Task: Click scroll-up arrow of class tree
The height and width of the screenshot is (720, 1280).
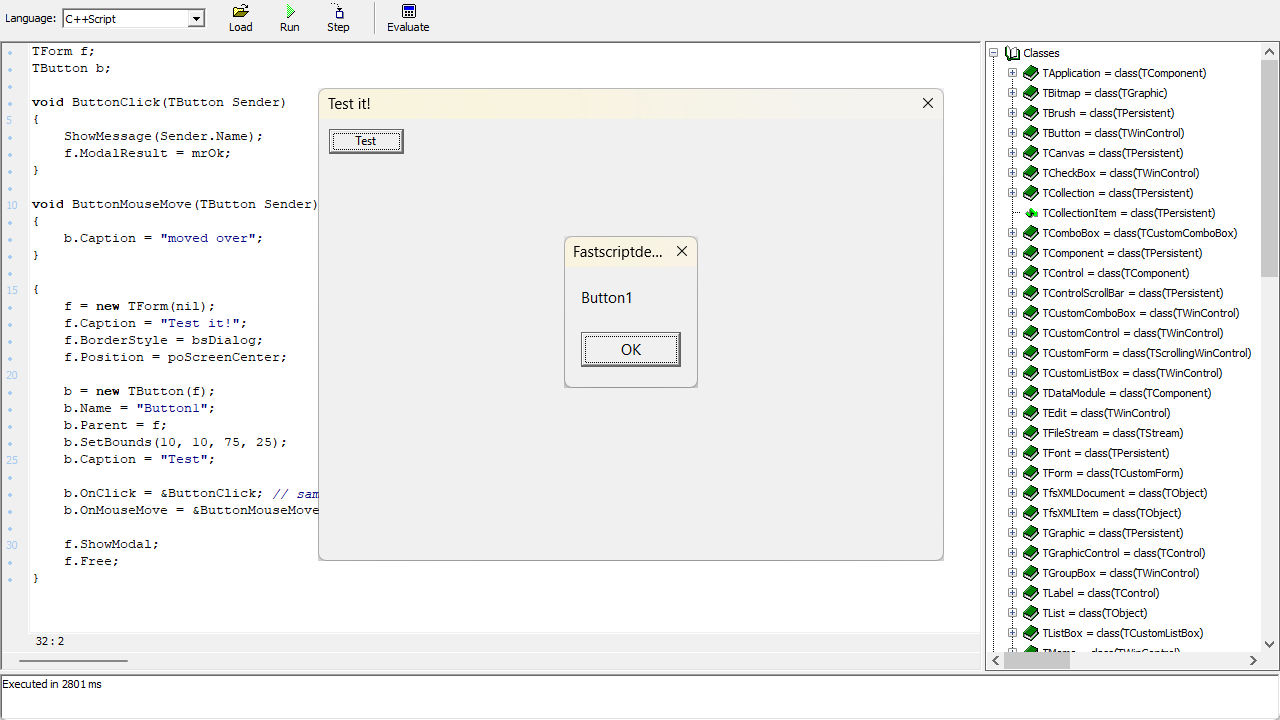Action: coord(1270,52)
